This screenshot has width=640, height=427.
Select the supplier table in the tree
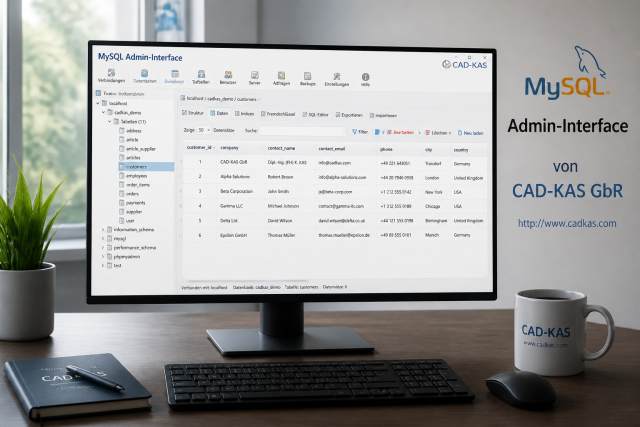click(131, 211)
